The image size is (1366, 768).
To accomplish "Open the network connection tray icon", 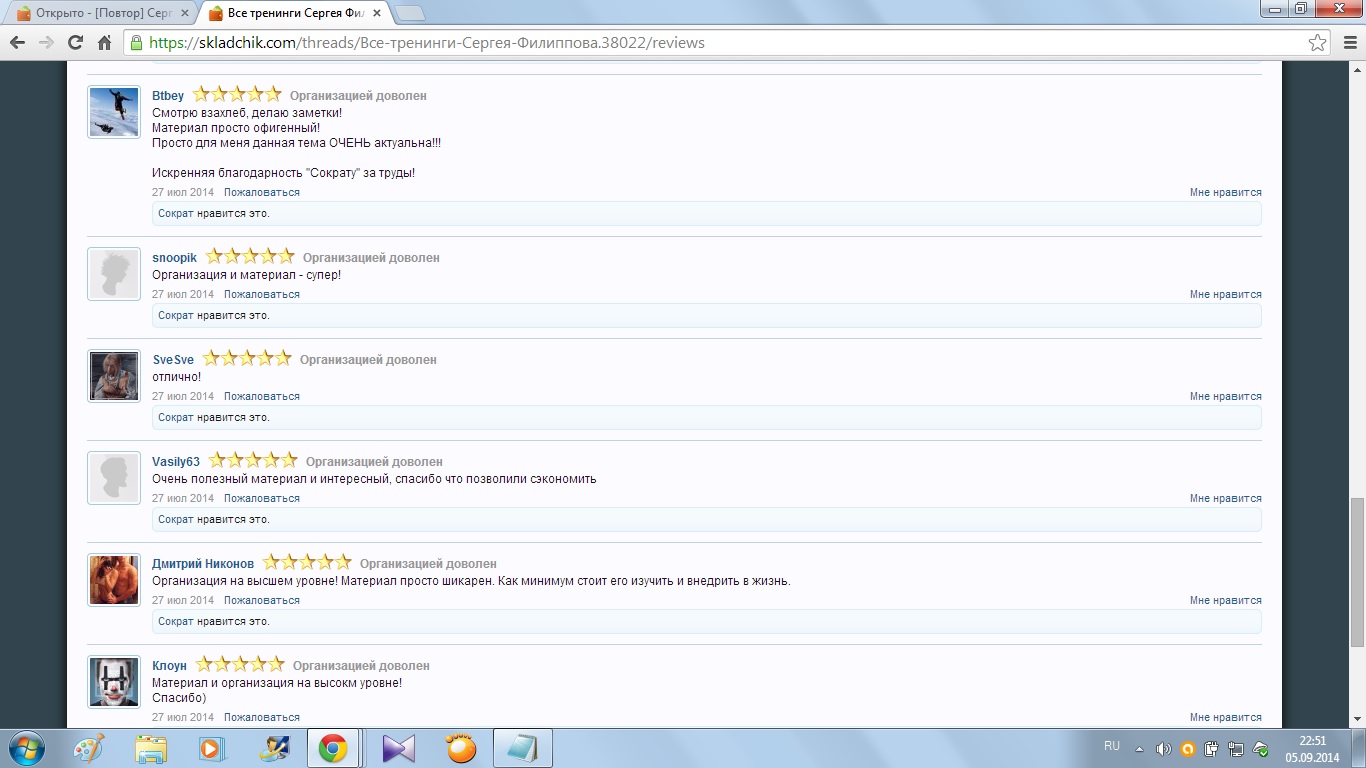I will 1236,748.
